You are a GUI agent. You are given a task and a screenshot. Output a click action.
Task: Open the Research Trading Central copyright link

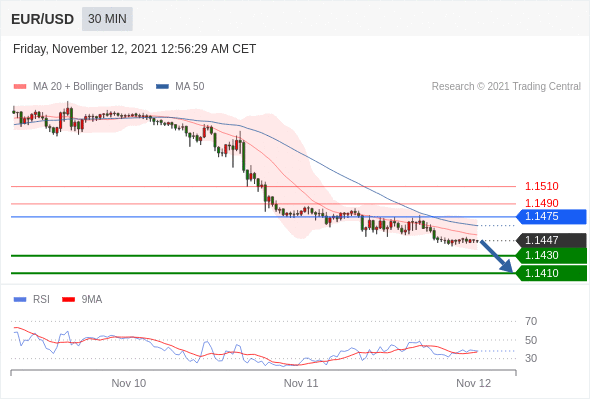coord(506,87)
